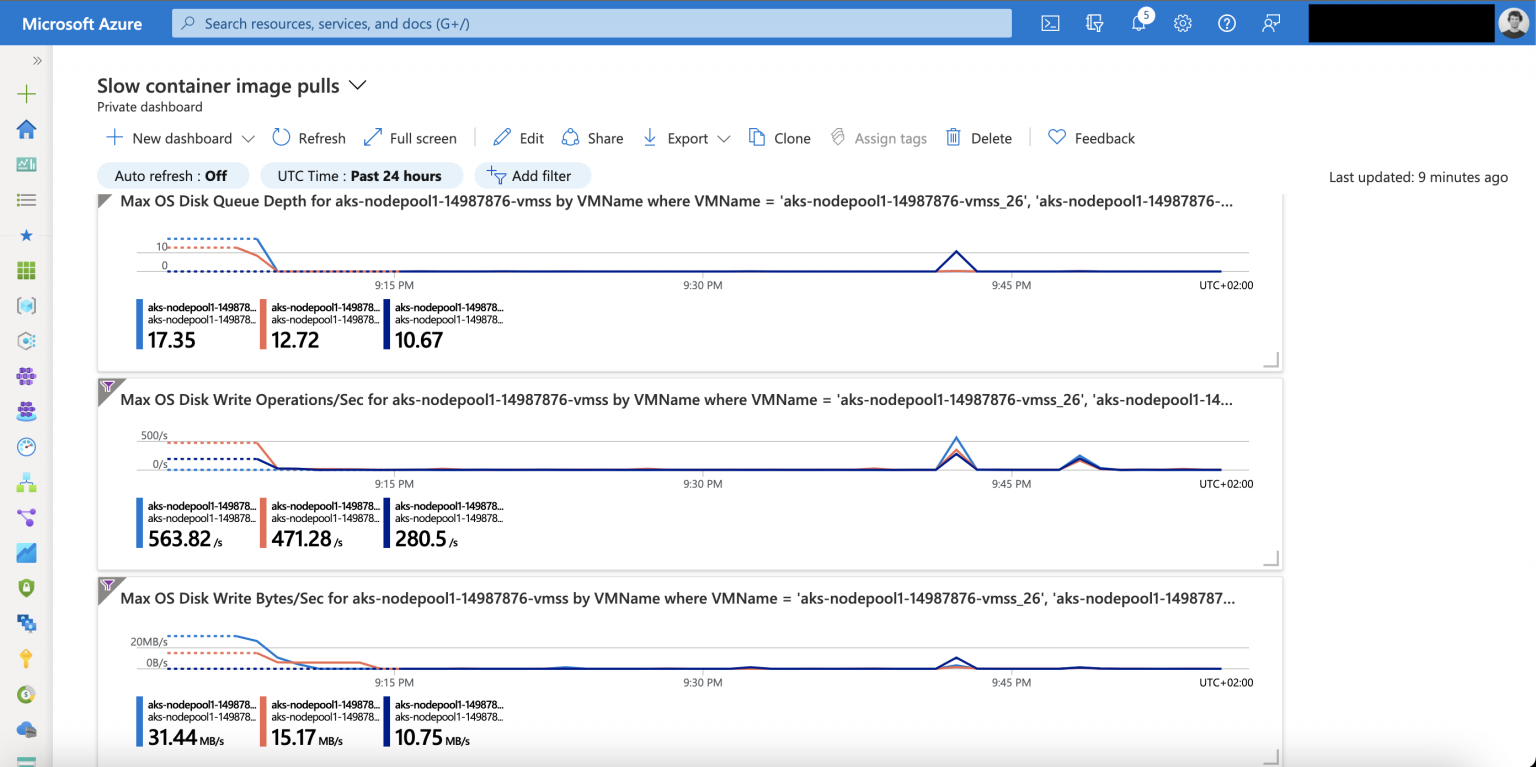1536x767 pixels.
Task: Click the filter funnel on the Disk Write Operations tile
Action: [108, 387]
